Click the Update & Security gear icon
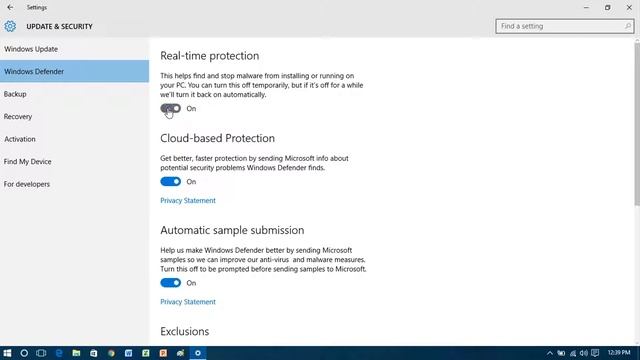 (x=10, y=26)
